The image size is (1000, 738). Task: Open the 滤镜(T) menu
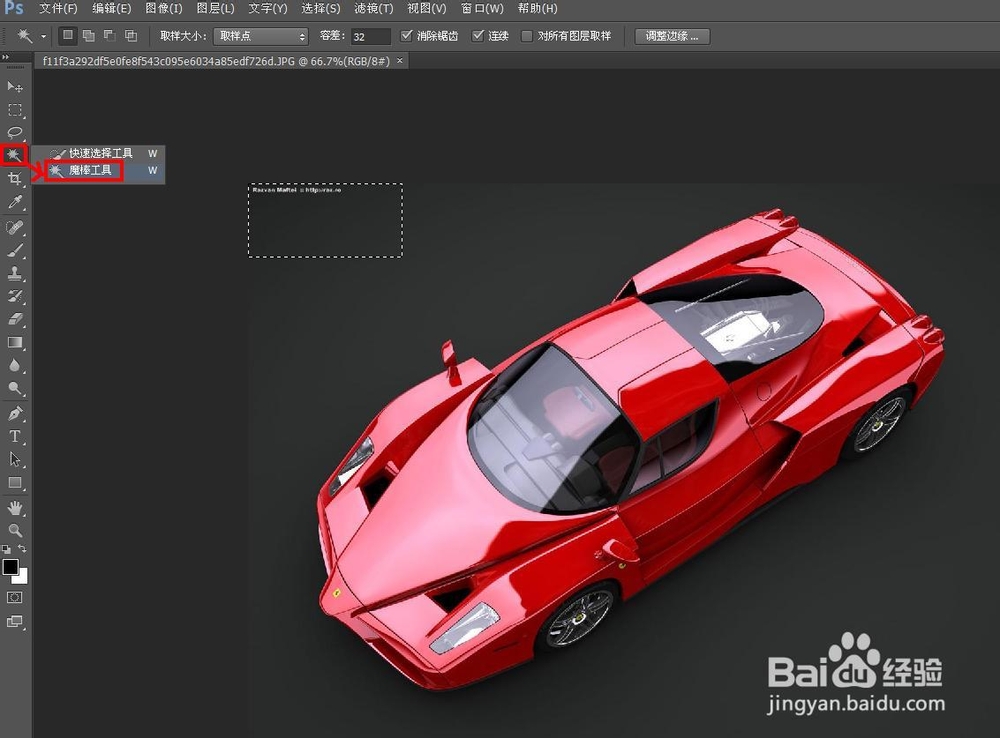[374, 9]
